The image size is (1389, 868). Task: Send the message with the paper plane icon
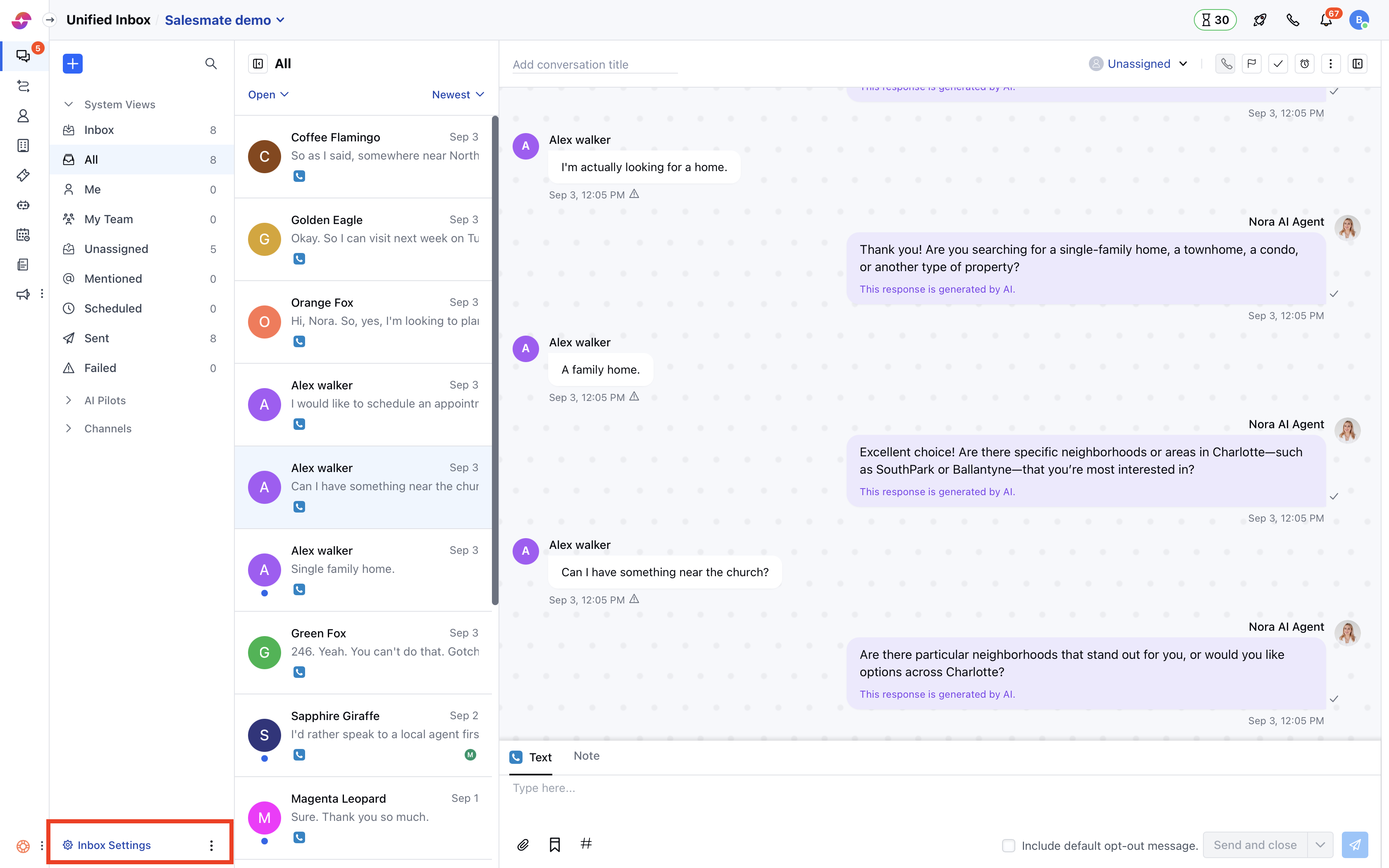pos(1355,844)
